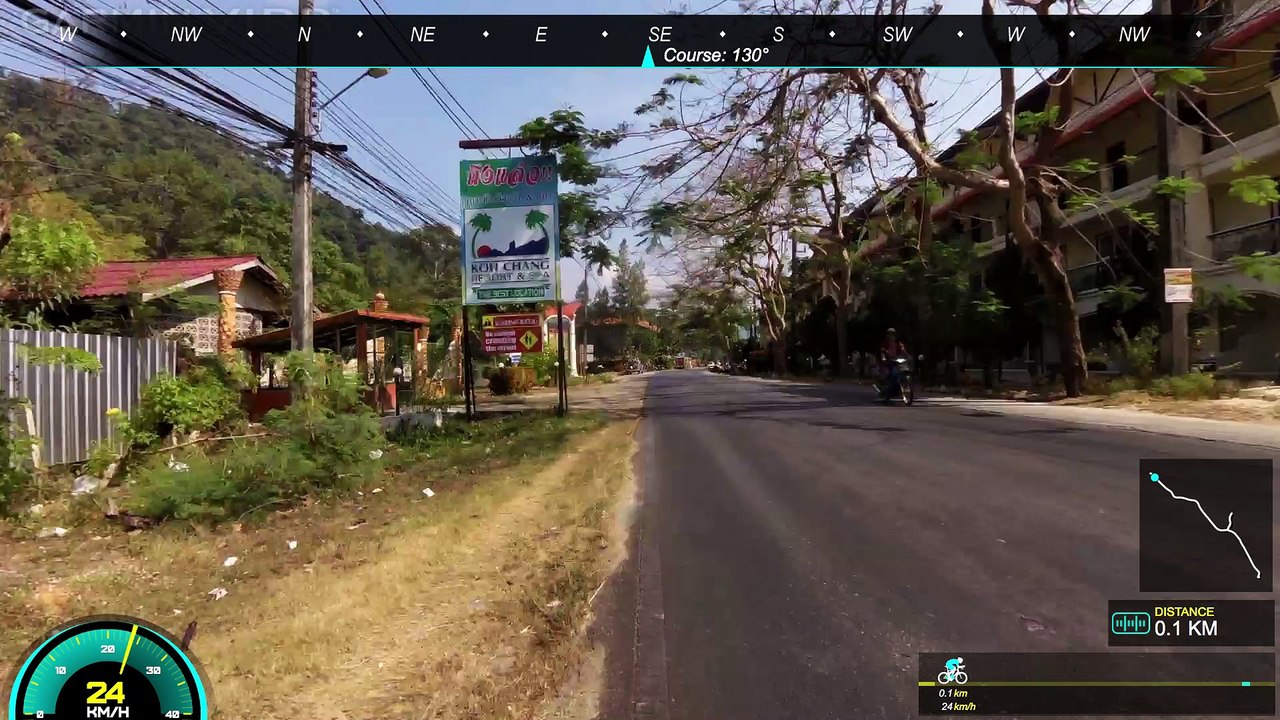Click the "24 km/h" text under the cyclist icon
The image size is (1280, 720).
coord(958,707)
